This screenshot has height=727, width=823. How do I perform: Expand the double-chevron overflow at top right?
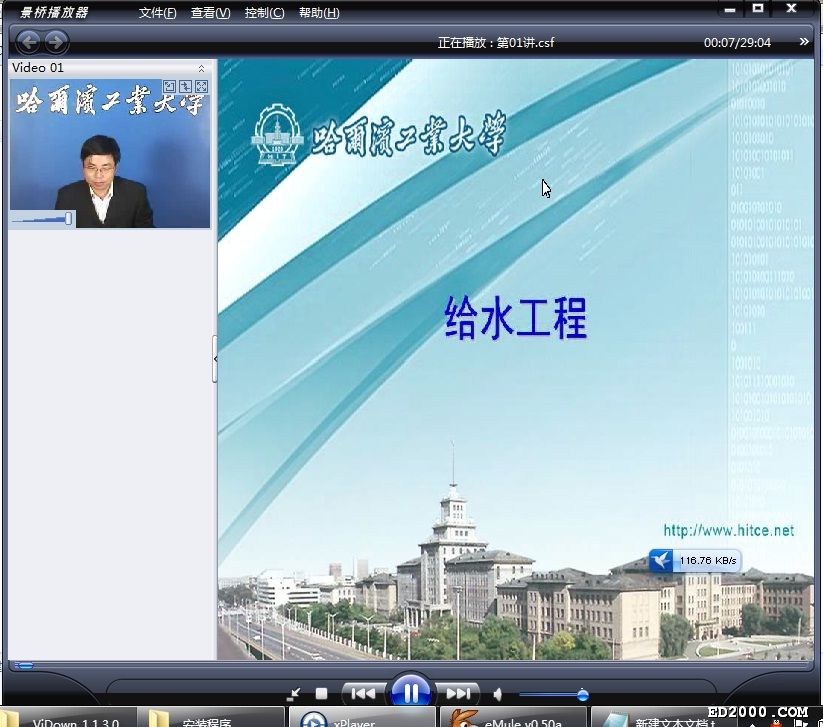(x=804, y=41)
